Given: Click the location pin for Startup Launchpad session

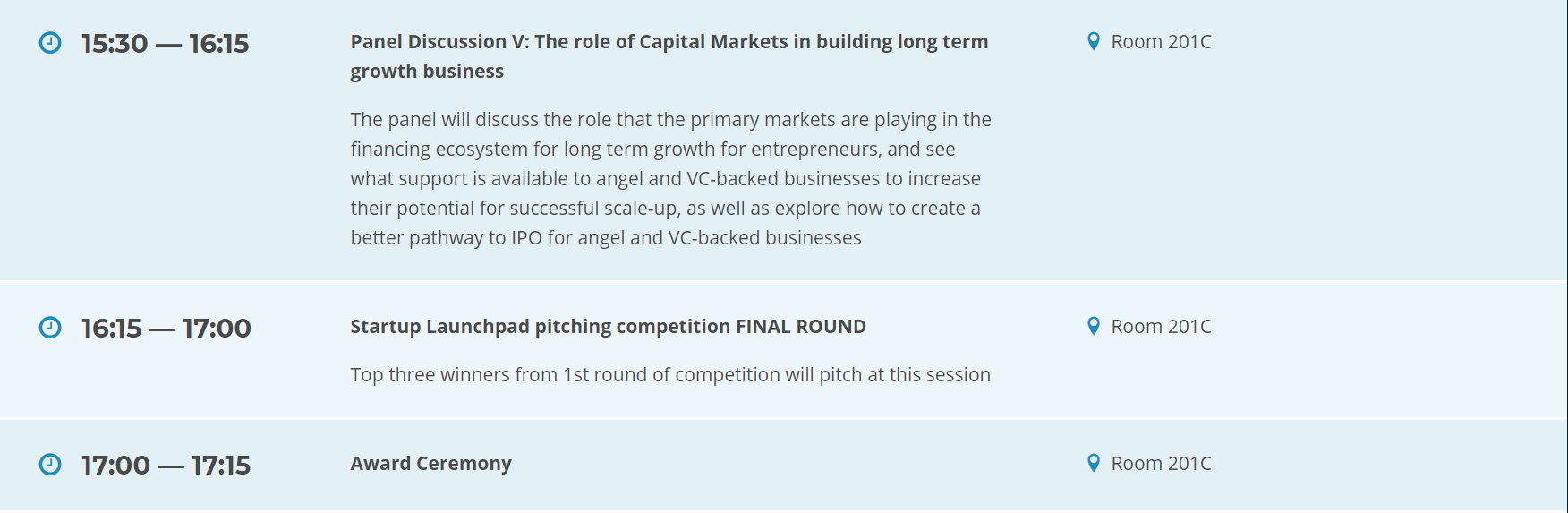Looking at the screenshot, I should pos(1093,326).
